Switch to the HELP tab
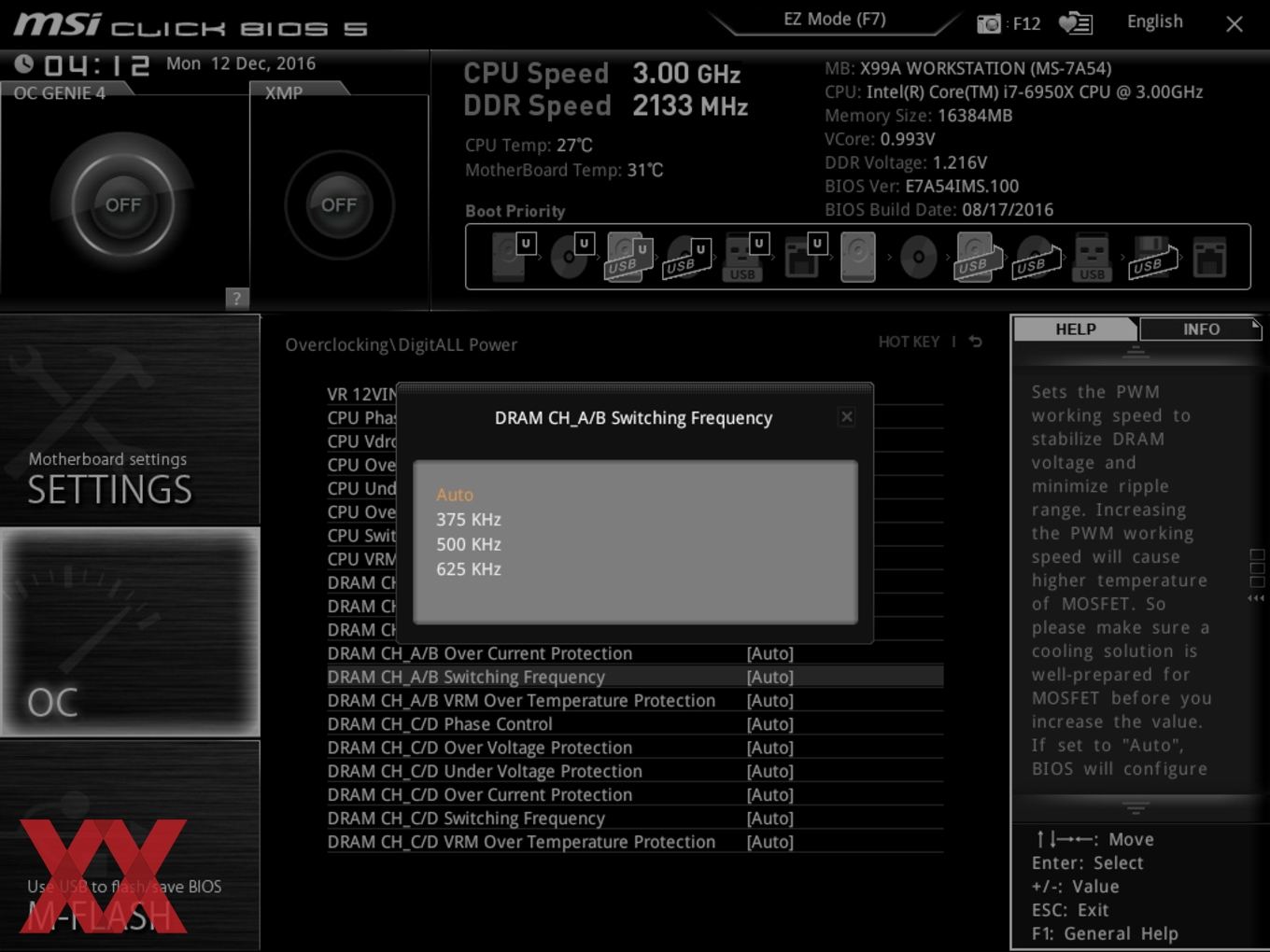 [x=1076, y=329]
